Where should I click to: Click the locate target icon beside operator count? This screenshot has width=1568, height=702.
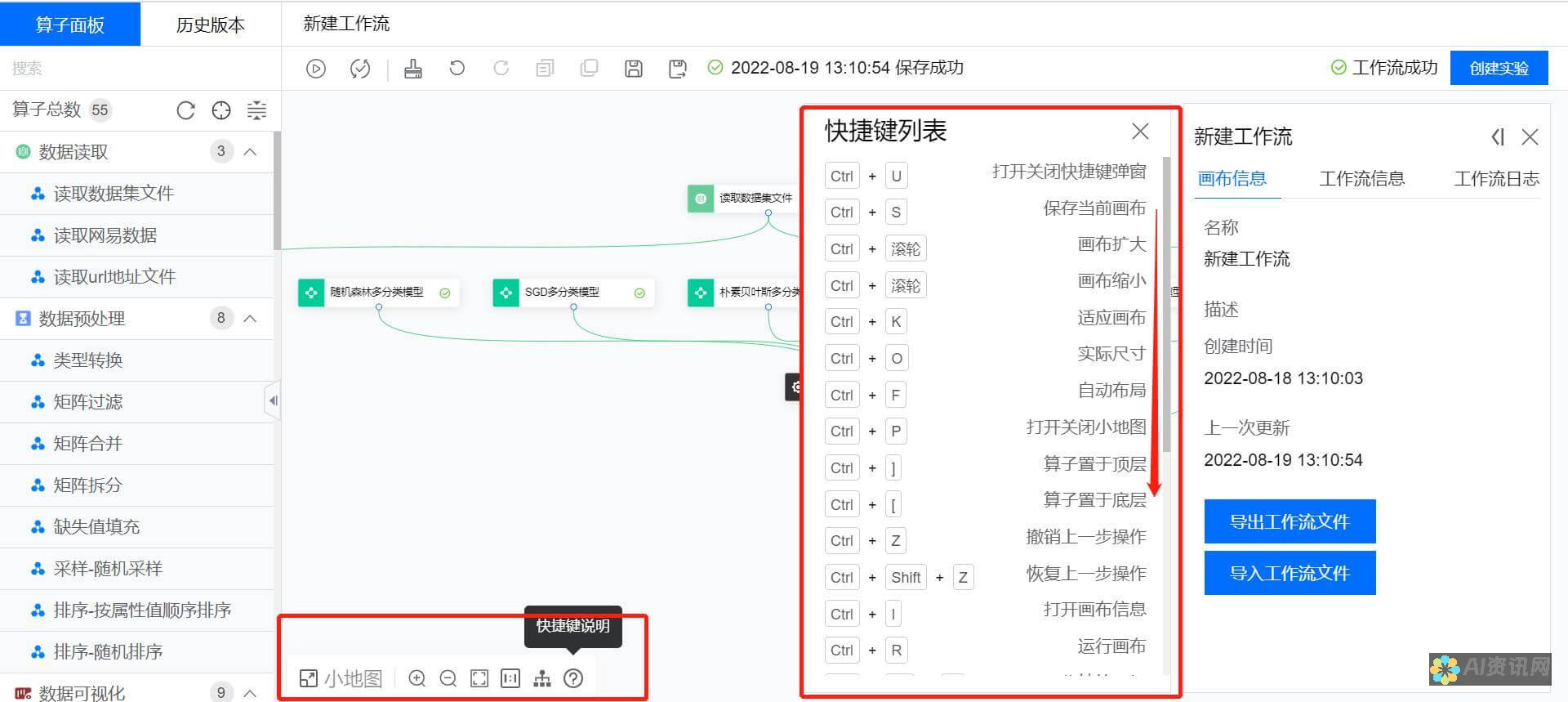[221, 110]
